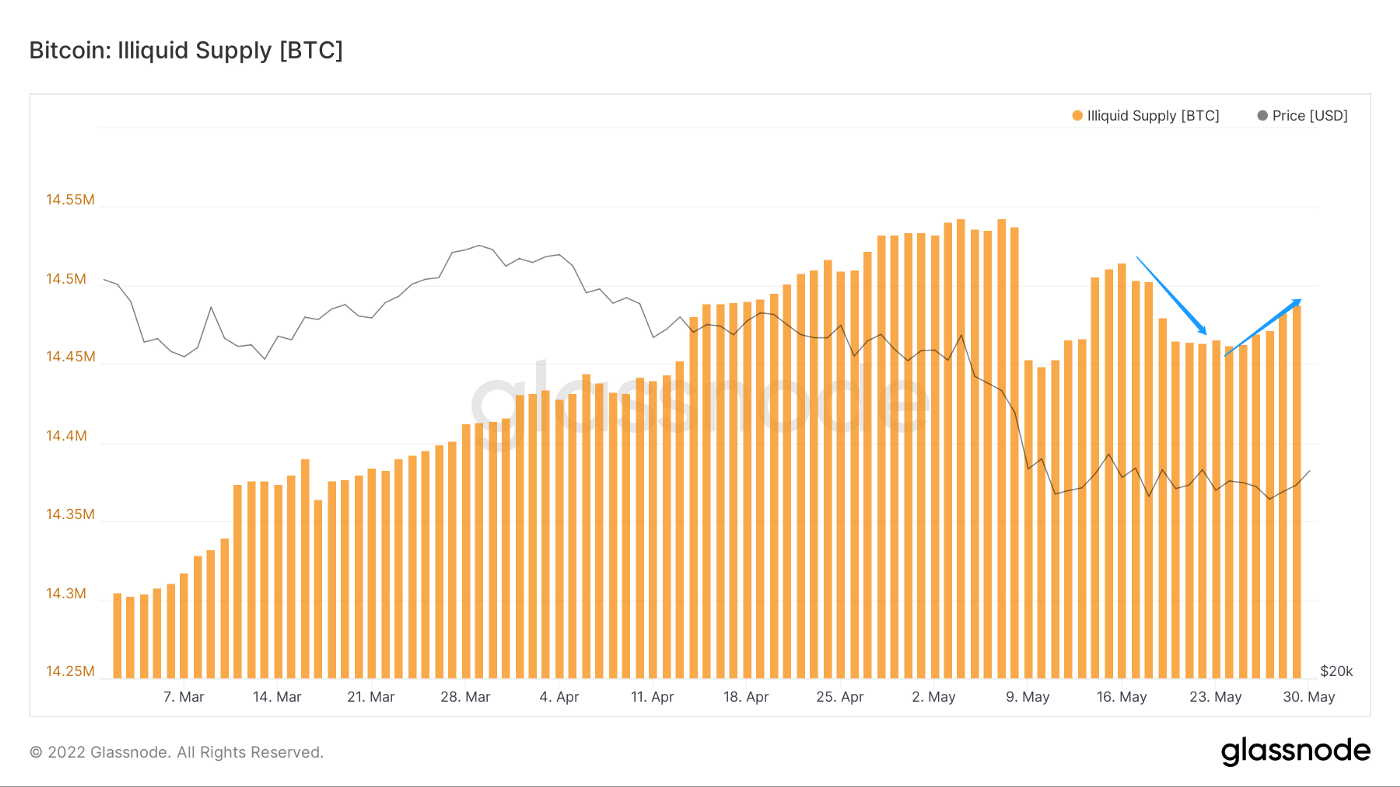Click the 16. May date label
Image resolution: width=1400 pixels, height=787 pixels.
pyautogui.click(x=1121, y=697)
